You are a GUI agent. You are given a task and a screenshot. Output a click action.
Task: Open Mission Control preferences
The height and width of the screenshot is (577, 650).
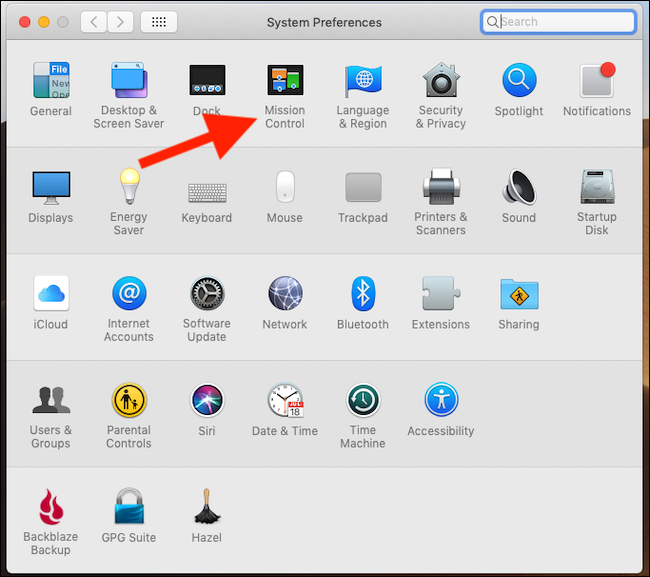click(x=285, y=80)
